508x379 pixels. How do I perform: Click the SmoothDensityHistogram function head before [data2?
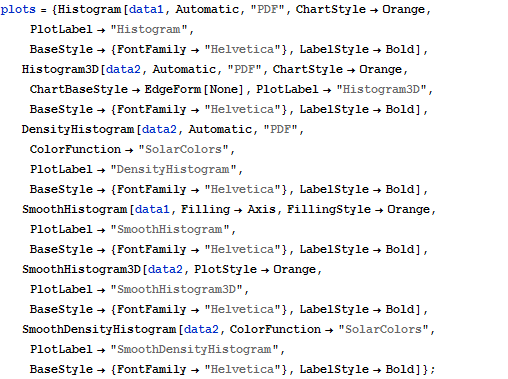click(x=99, y=329)
